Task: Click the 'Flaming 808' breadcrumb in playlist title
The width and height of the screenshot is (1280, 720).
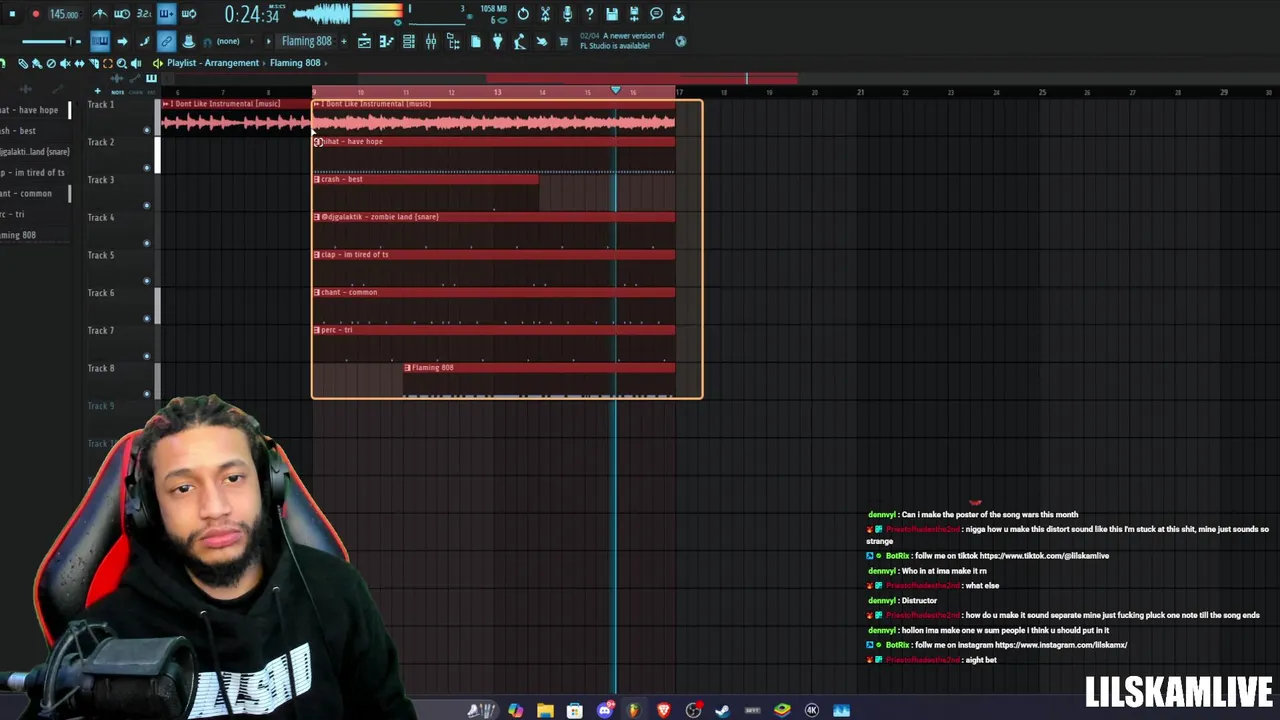Action: click(x=294, y=63)
